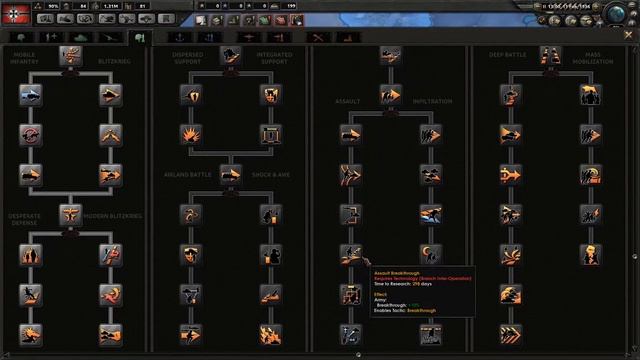The image size is (640, 360).
Task: Select first node under Integrated Support
Action: pos(271,96)
